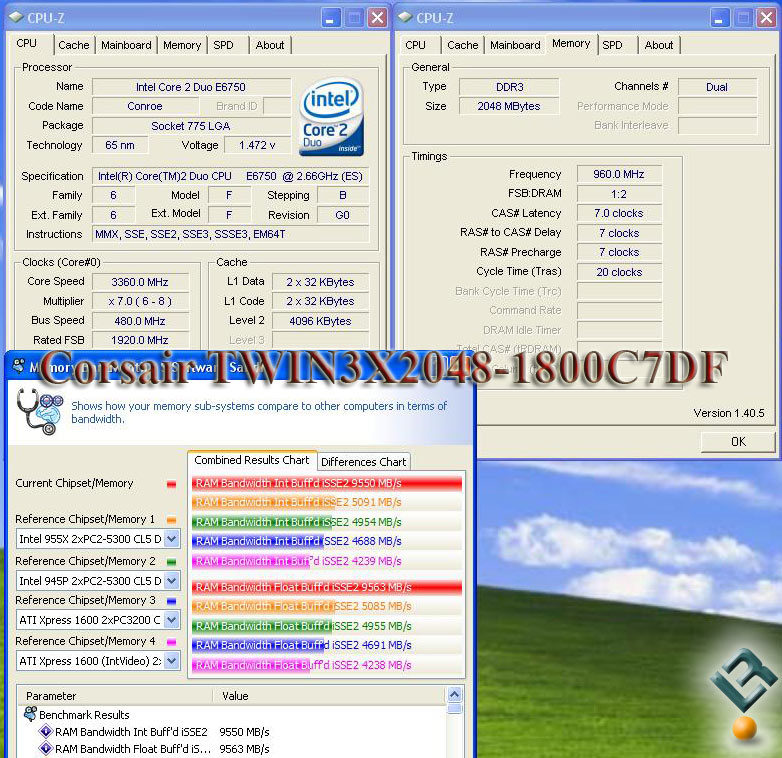
Task: Click orange Reference Chipset/Memory 1 color marker
Action: [172, 520]
